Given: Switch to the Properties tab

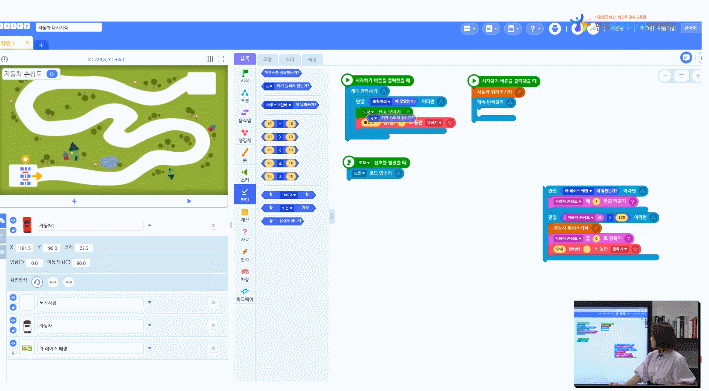Looking at the screenshot, I should point(312,59).
